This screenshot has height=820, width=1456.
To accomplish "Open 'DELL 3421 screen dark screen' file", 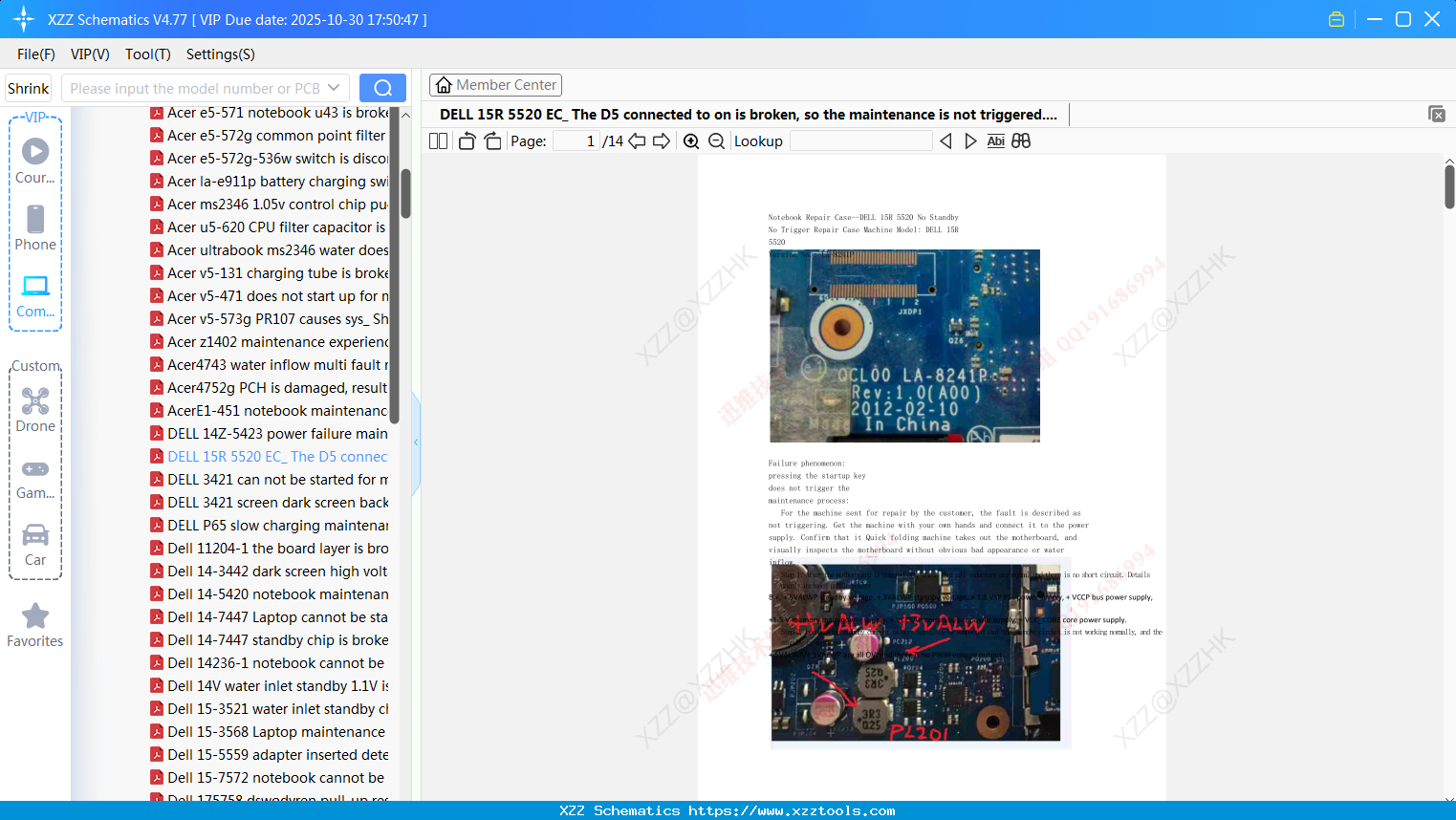I will point(270,503).
